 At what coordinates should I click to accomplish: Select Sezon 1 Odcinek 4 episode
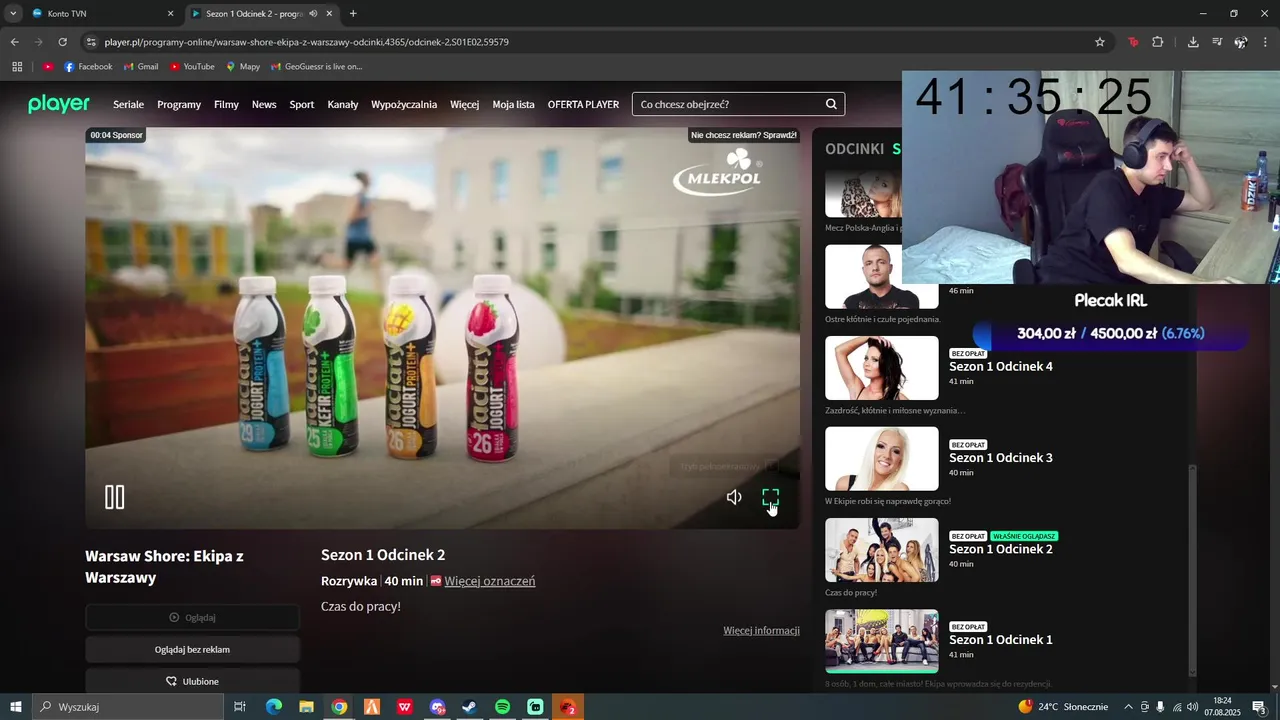[1001, 366]
